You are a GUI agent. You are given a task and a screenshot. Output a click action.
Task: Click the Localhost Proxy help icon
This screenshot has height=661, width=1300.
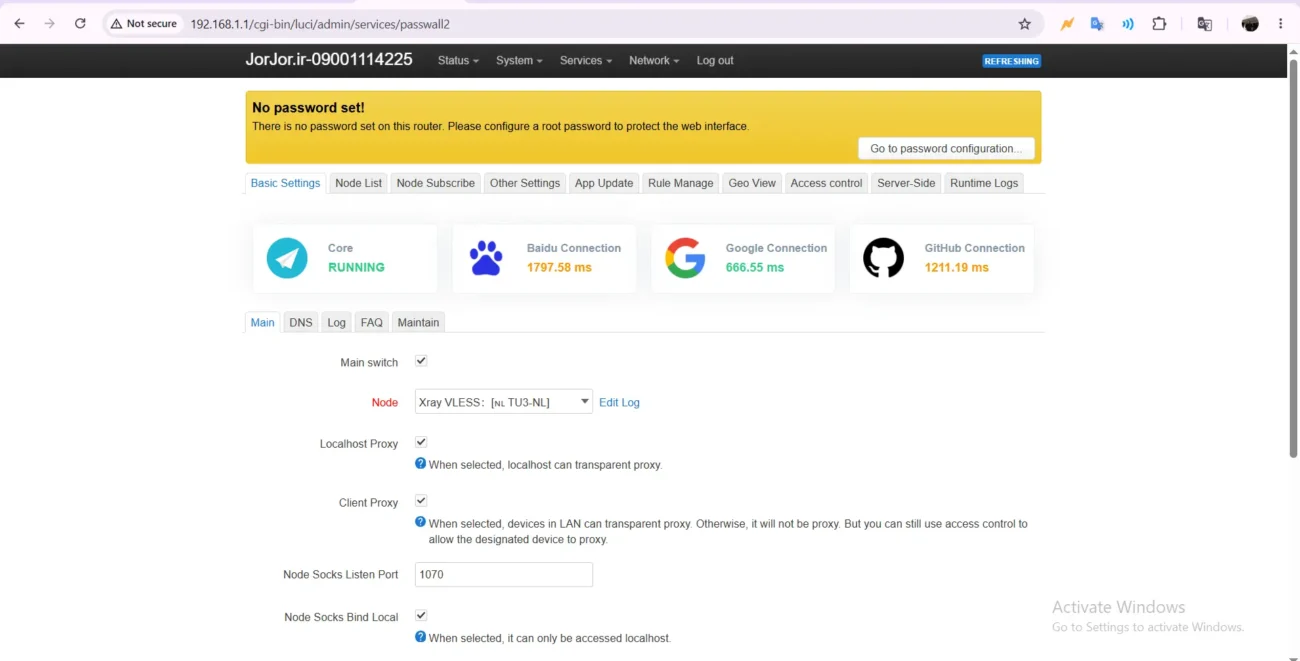pos(420,464)
